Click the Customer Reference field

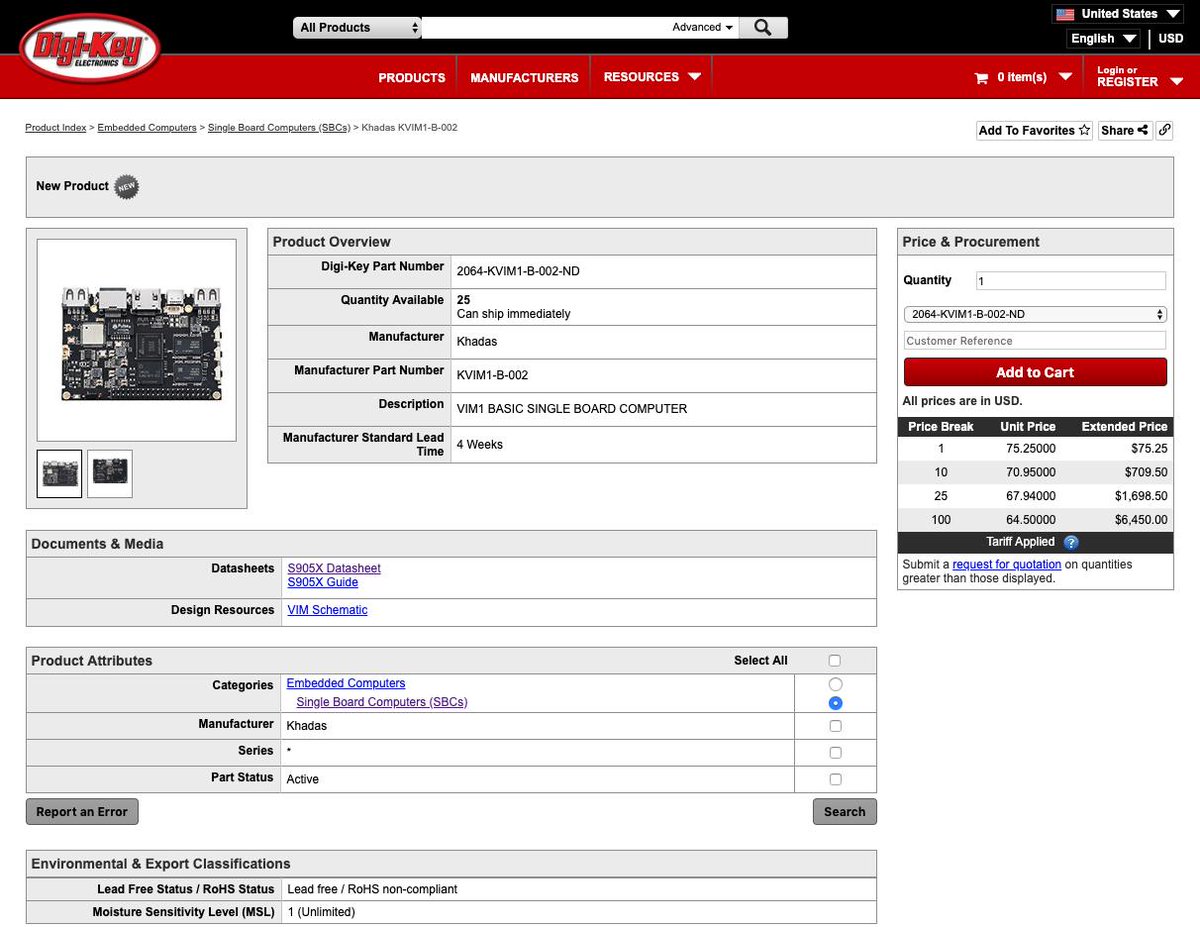coord(1035,341)
